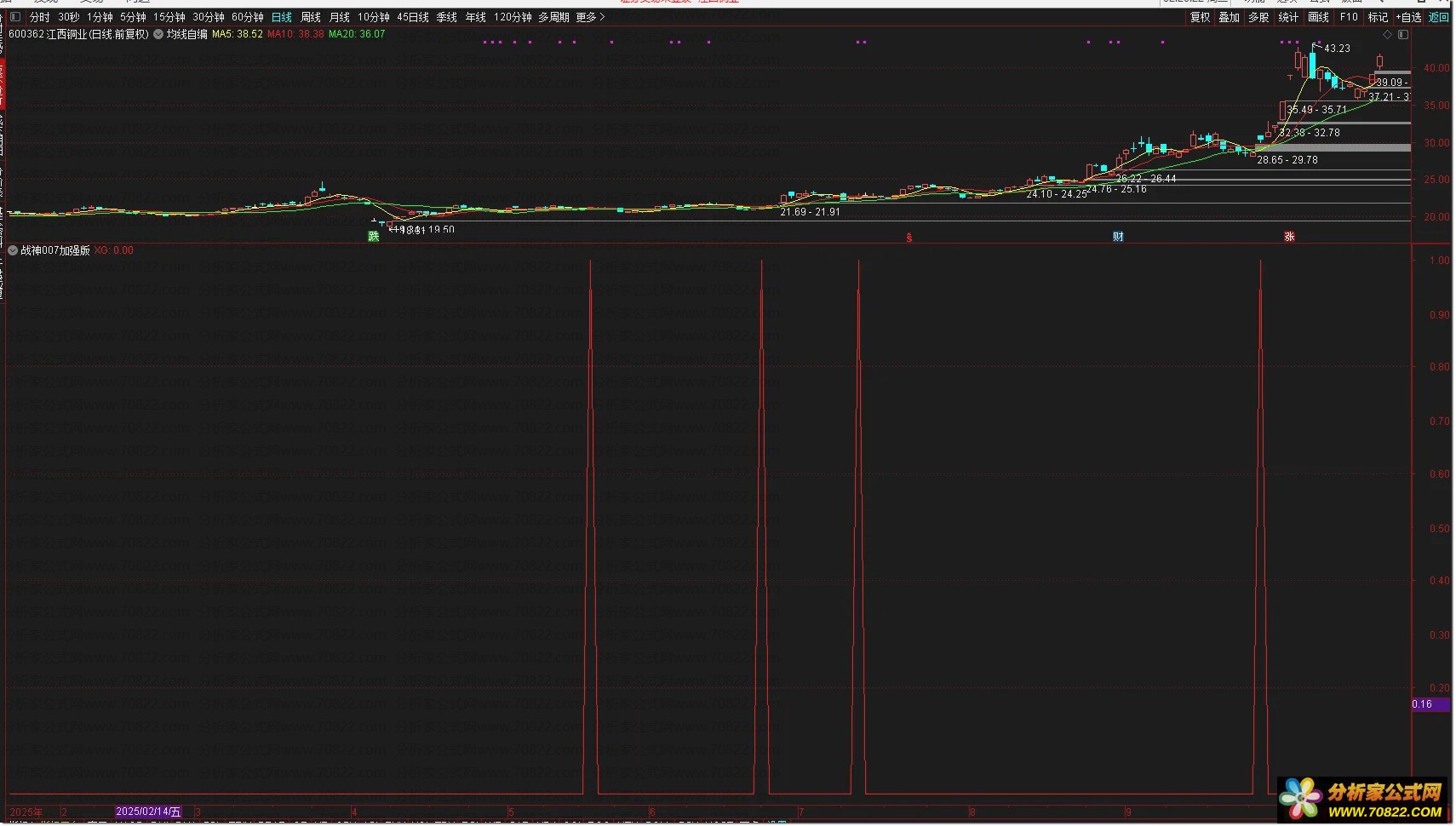Open the 画线 drawing tools

[1318, 17]
